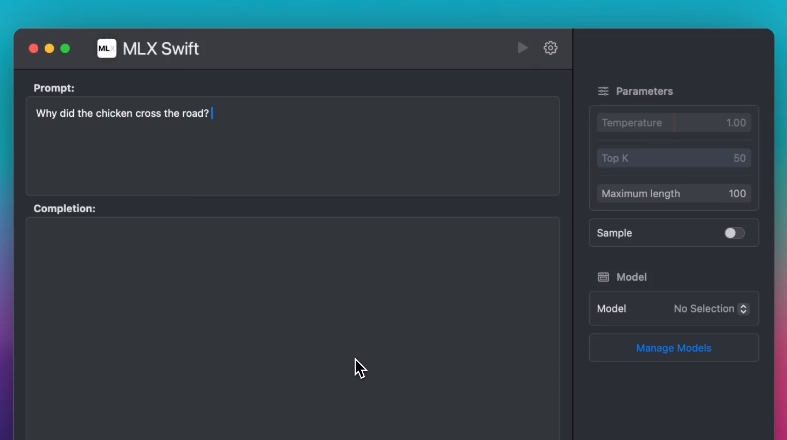The width and height of the screenshot is (787, 440).
Task: Adjust the Temperature slider
Action: [x=673, y=123]
